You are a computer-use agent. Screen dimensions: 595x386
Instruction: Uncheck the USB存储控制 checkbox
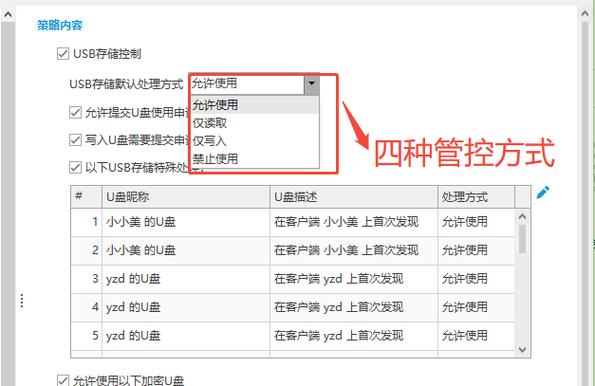pyautogui.click(x=63, y=54)
